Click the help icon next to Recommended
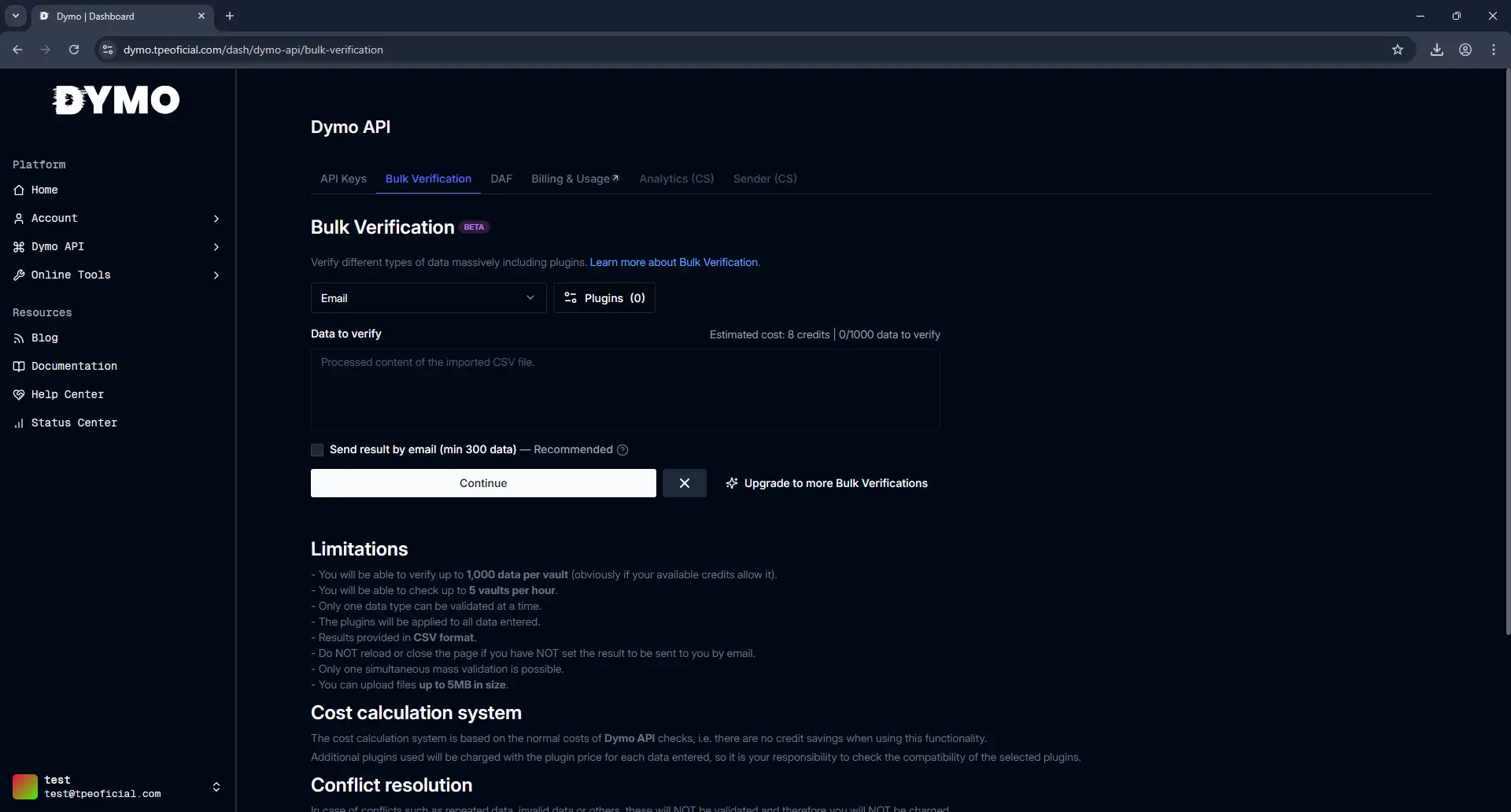 click(x=623, y=450)
